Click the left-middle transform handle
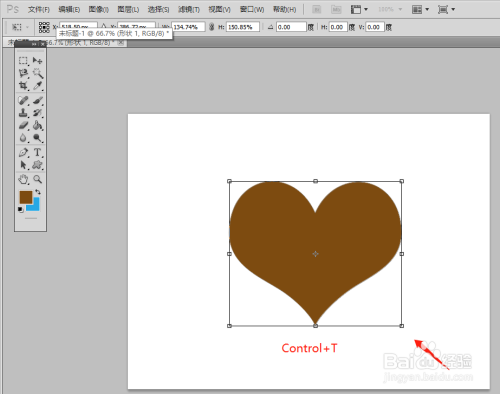Viewport: 500px width, 394px height. click(x=229, y=254)
